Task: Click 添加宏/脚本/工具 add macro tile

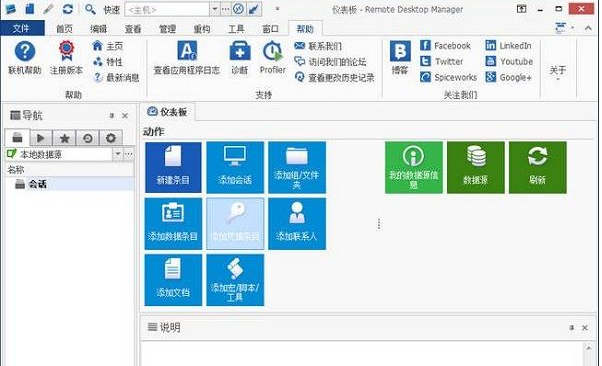Action: pos(235,280)
